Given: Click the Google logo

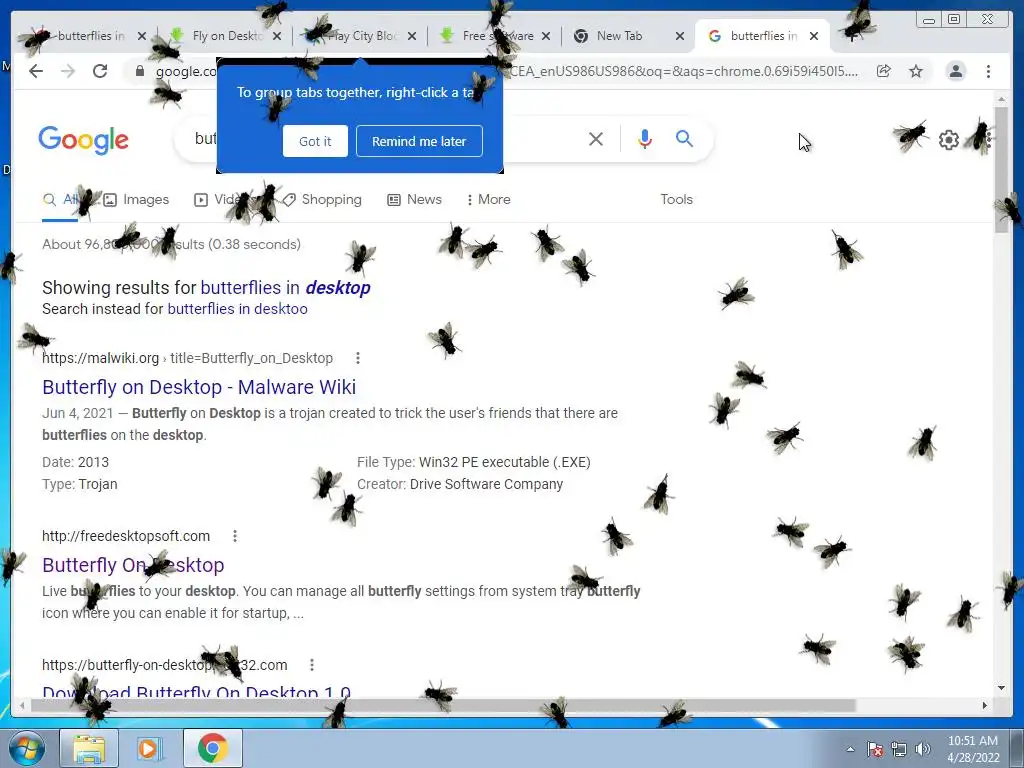Looking at the screenshot, I should [84, 140].
